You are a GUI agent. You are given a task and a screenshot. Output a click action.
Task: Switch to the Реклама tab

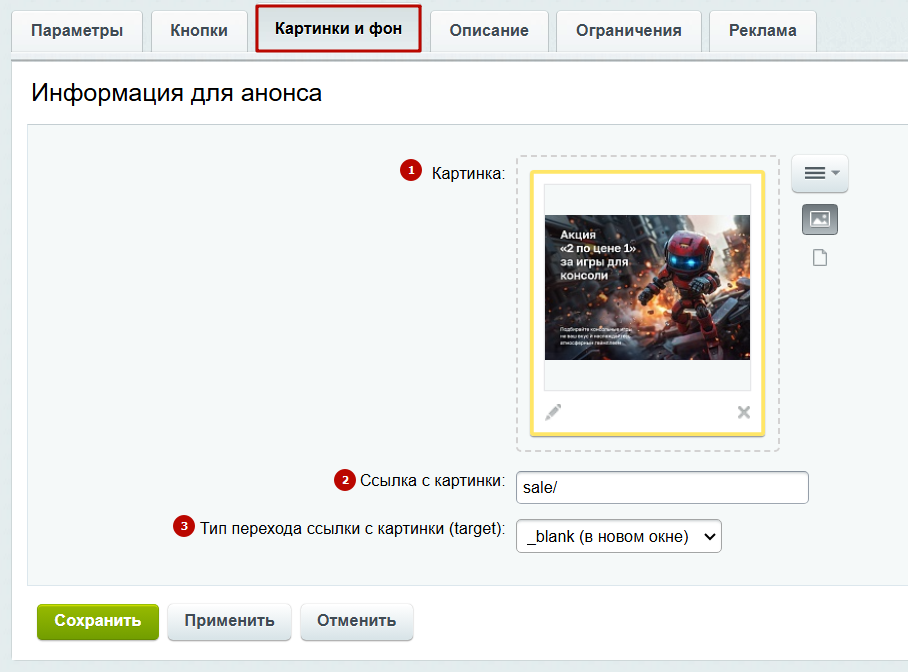point(763,31)
